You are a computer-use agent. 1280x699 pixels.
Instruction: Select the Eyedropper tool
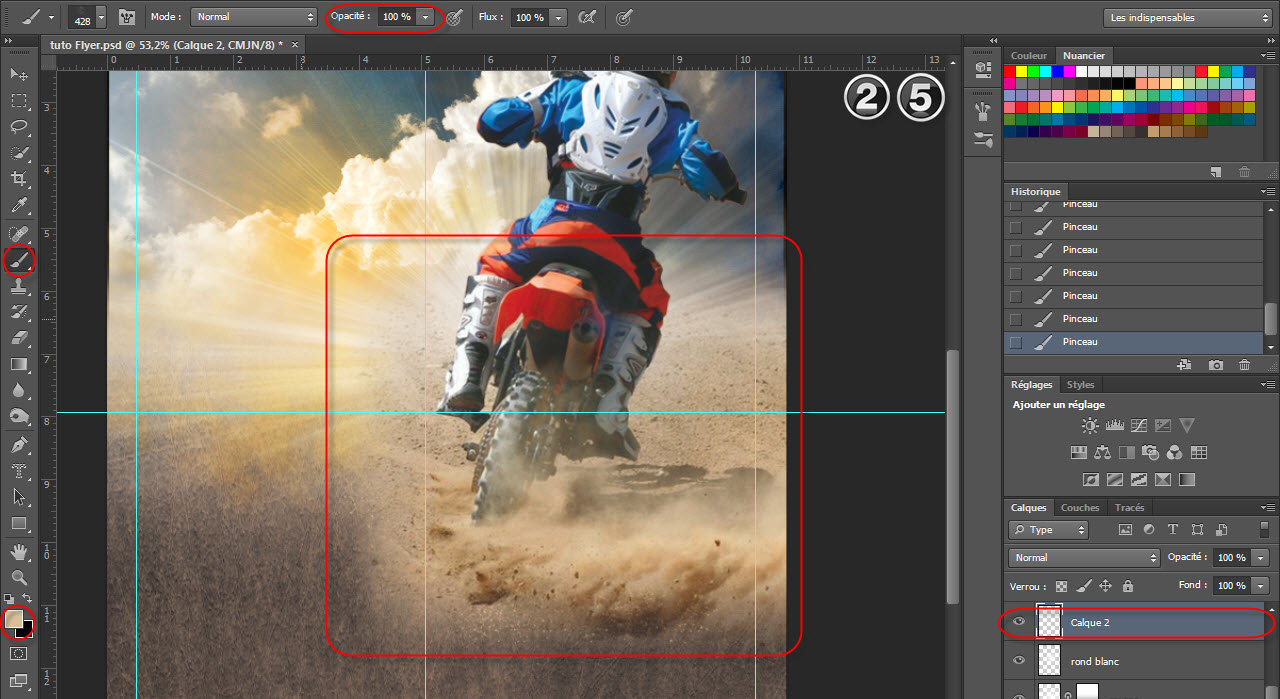coord(19,206)
